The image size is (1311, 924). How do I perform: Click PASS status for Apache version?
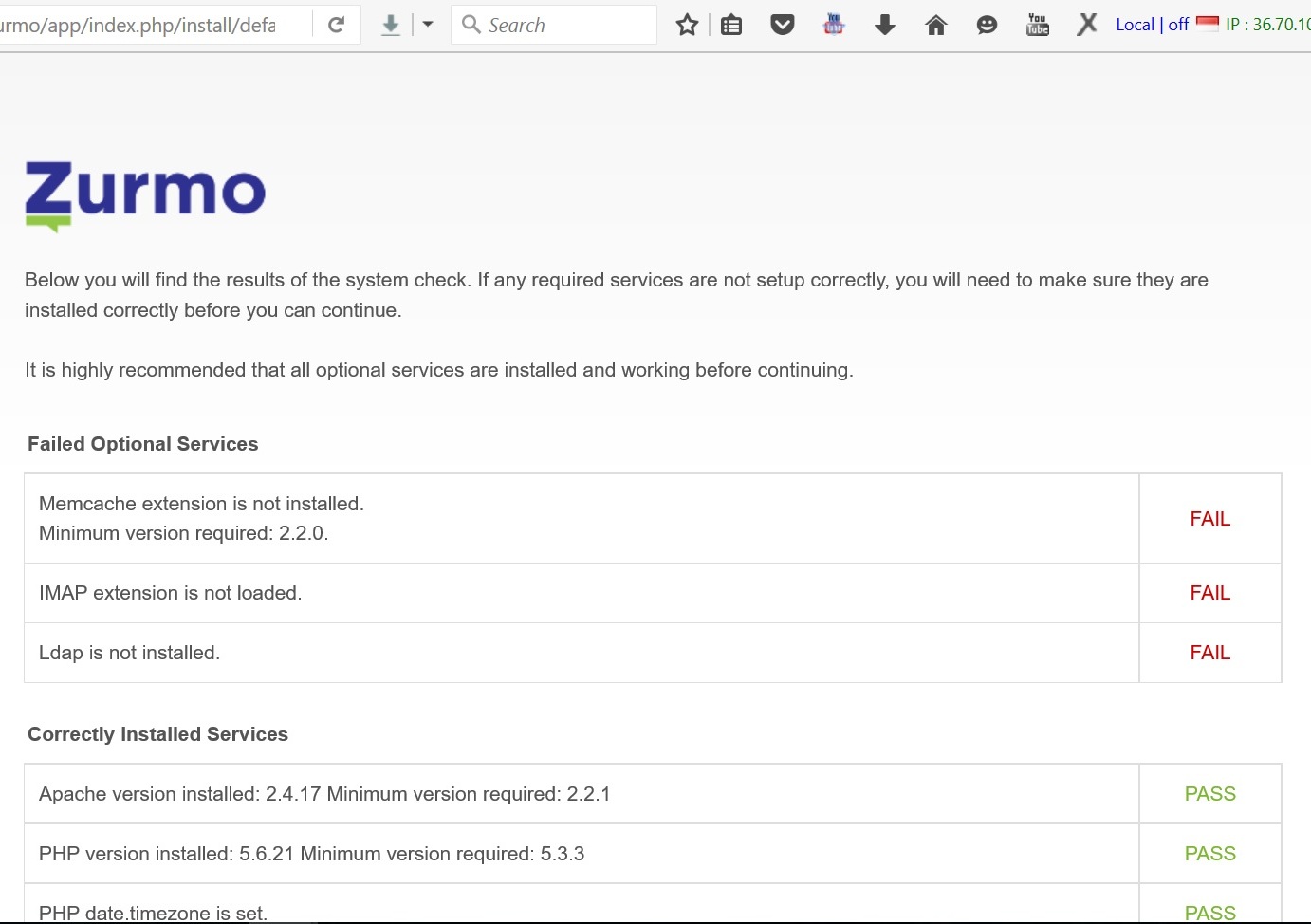(x=1210, y=794)
